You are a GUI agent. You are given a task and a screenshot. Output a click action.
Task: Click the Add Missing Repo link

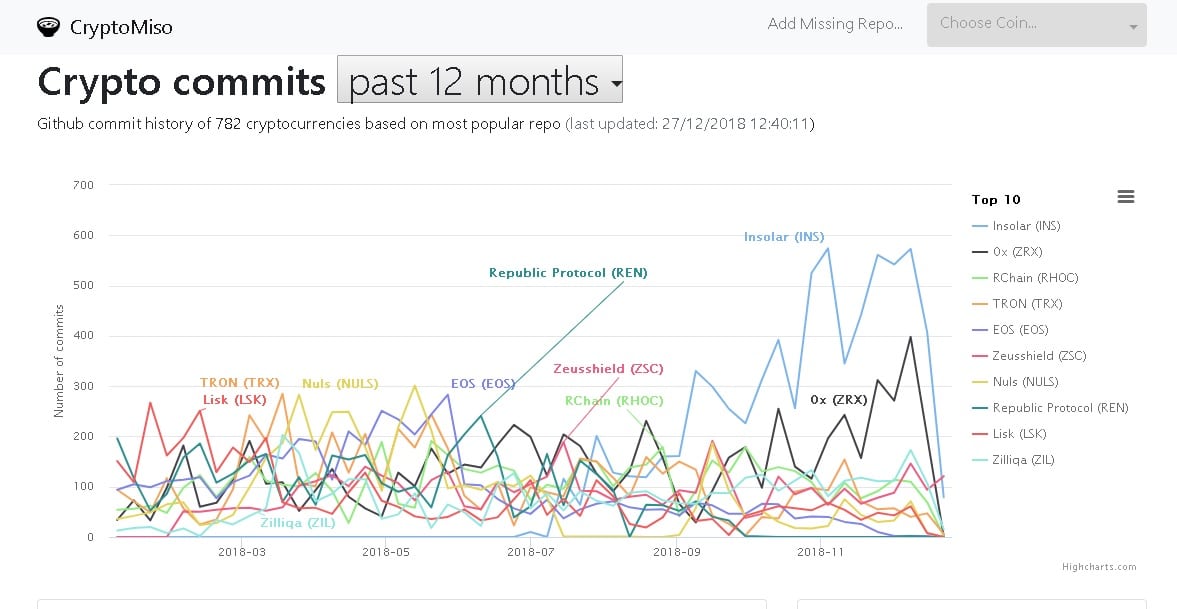tap(835, 24)
